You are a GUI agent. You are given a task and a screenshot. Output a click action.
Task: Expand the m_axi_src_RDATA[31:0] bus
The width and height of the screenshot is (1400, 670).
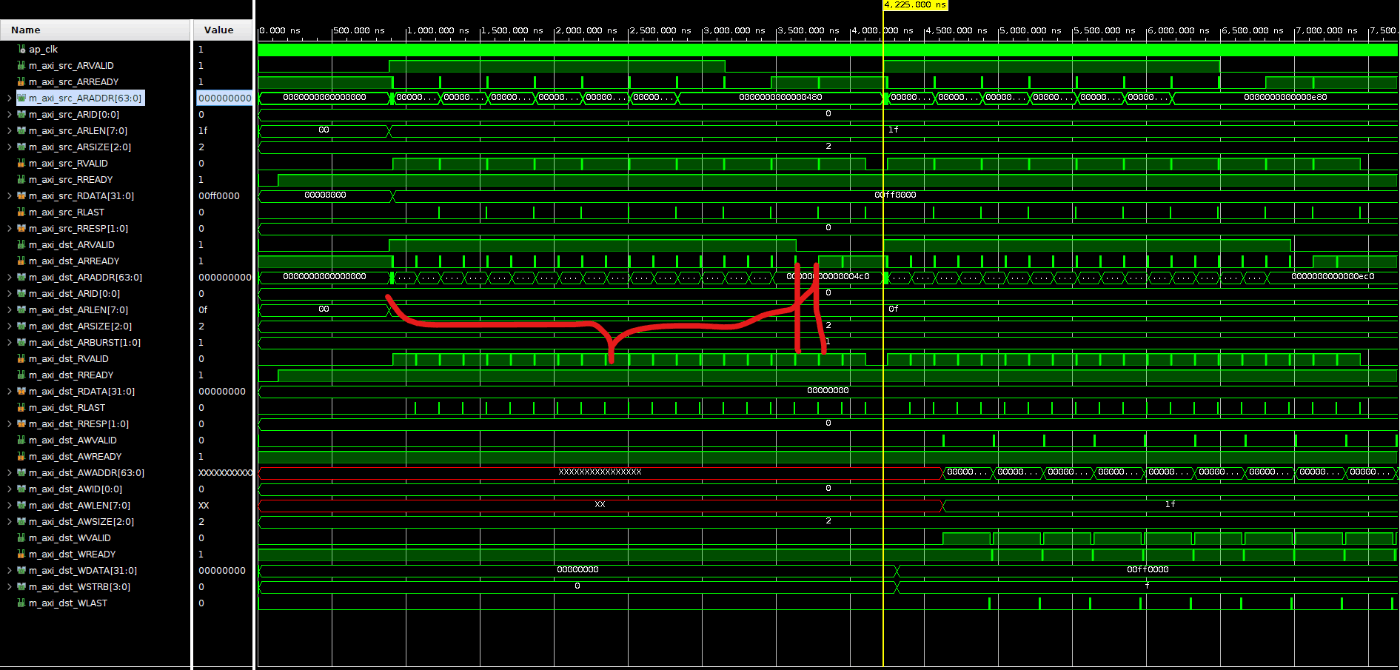click(x=9, y=196)
